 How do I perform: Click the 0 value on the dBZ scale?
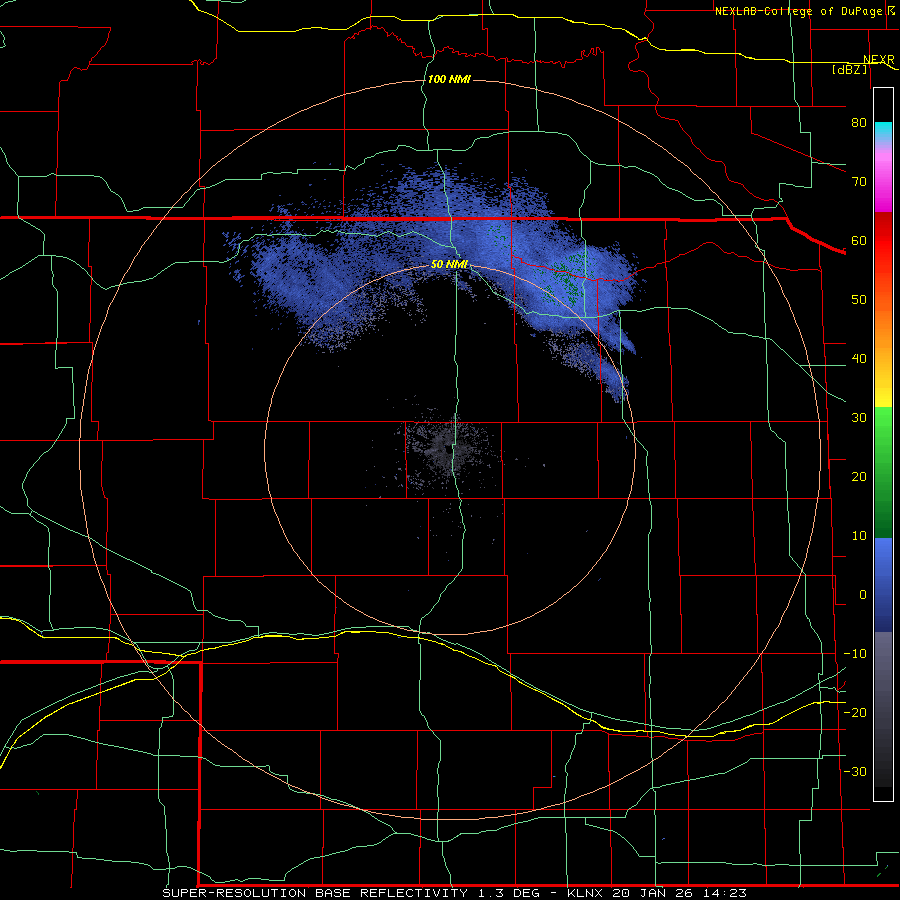click(863, 595)
